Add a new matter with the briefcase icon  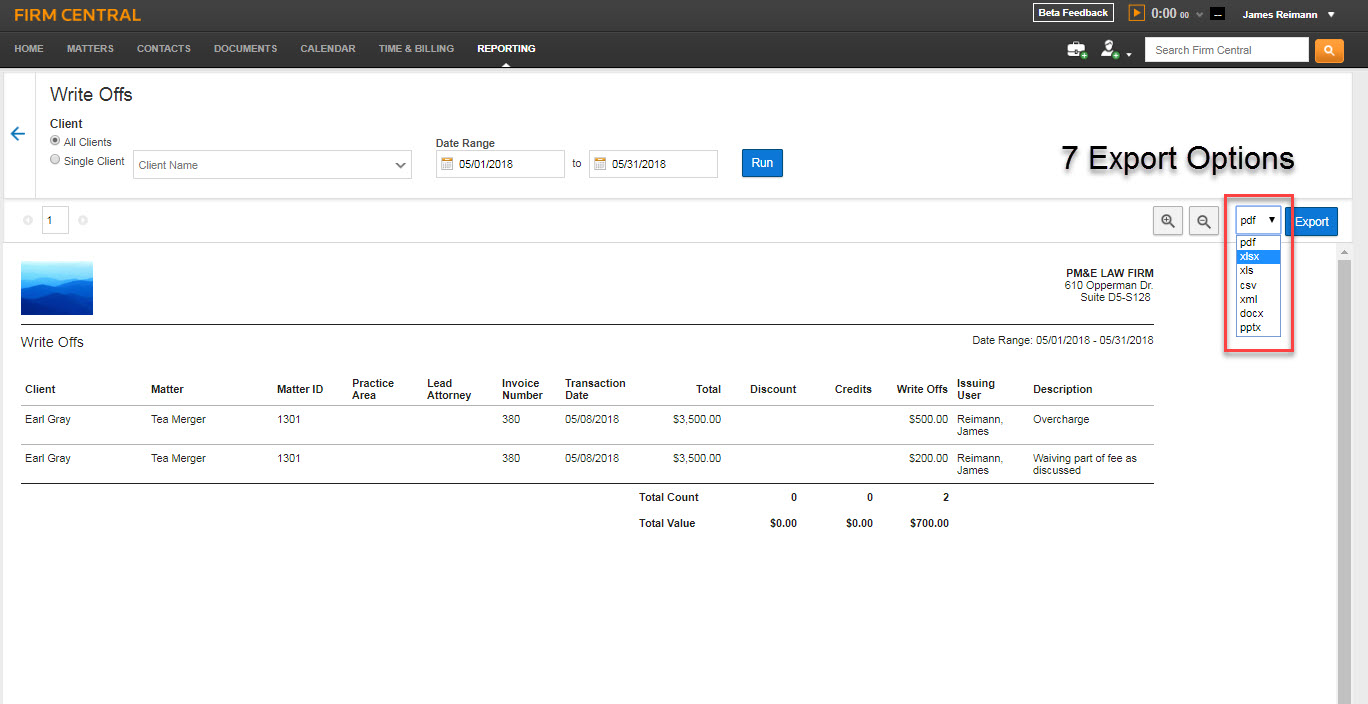pos(1077,49)
